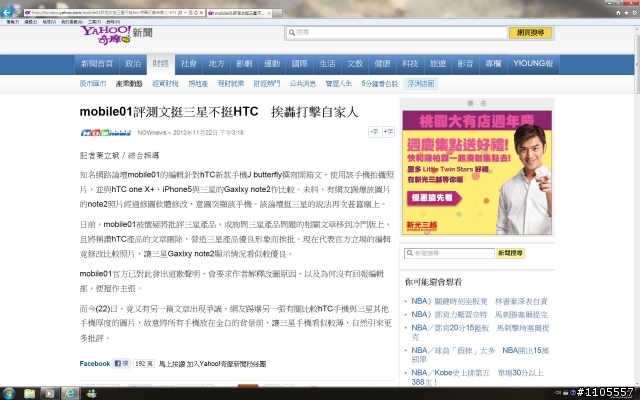Stop loading with the address bar X icon
The height and width of the screenshot is (400, 640).
201,13
